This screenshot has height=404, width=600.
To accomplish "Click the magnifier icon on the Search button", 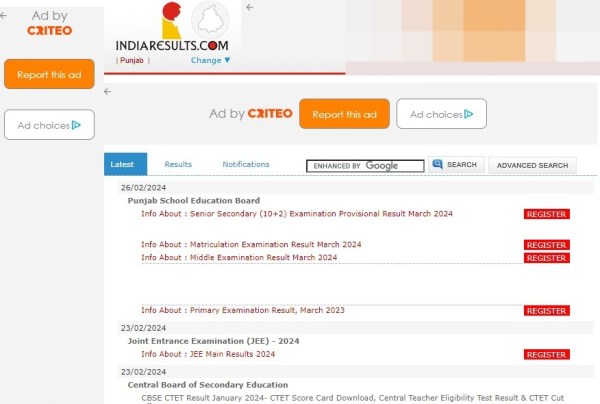I will [437, 164].
